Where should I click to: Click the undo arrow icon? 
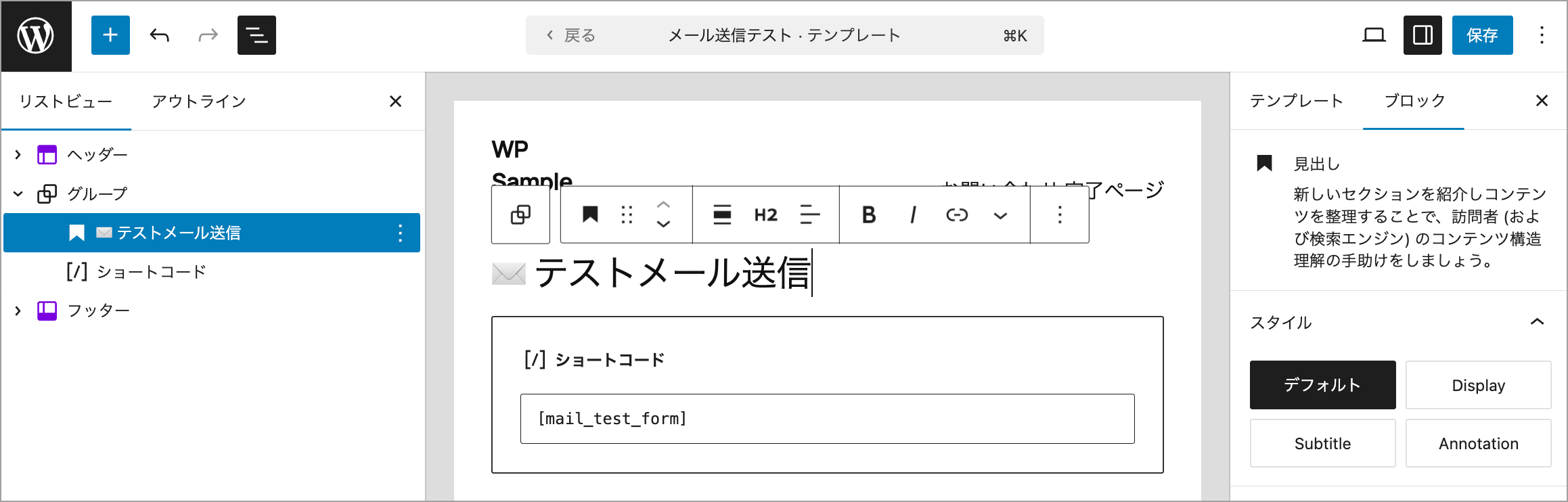coord(160,35)
